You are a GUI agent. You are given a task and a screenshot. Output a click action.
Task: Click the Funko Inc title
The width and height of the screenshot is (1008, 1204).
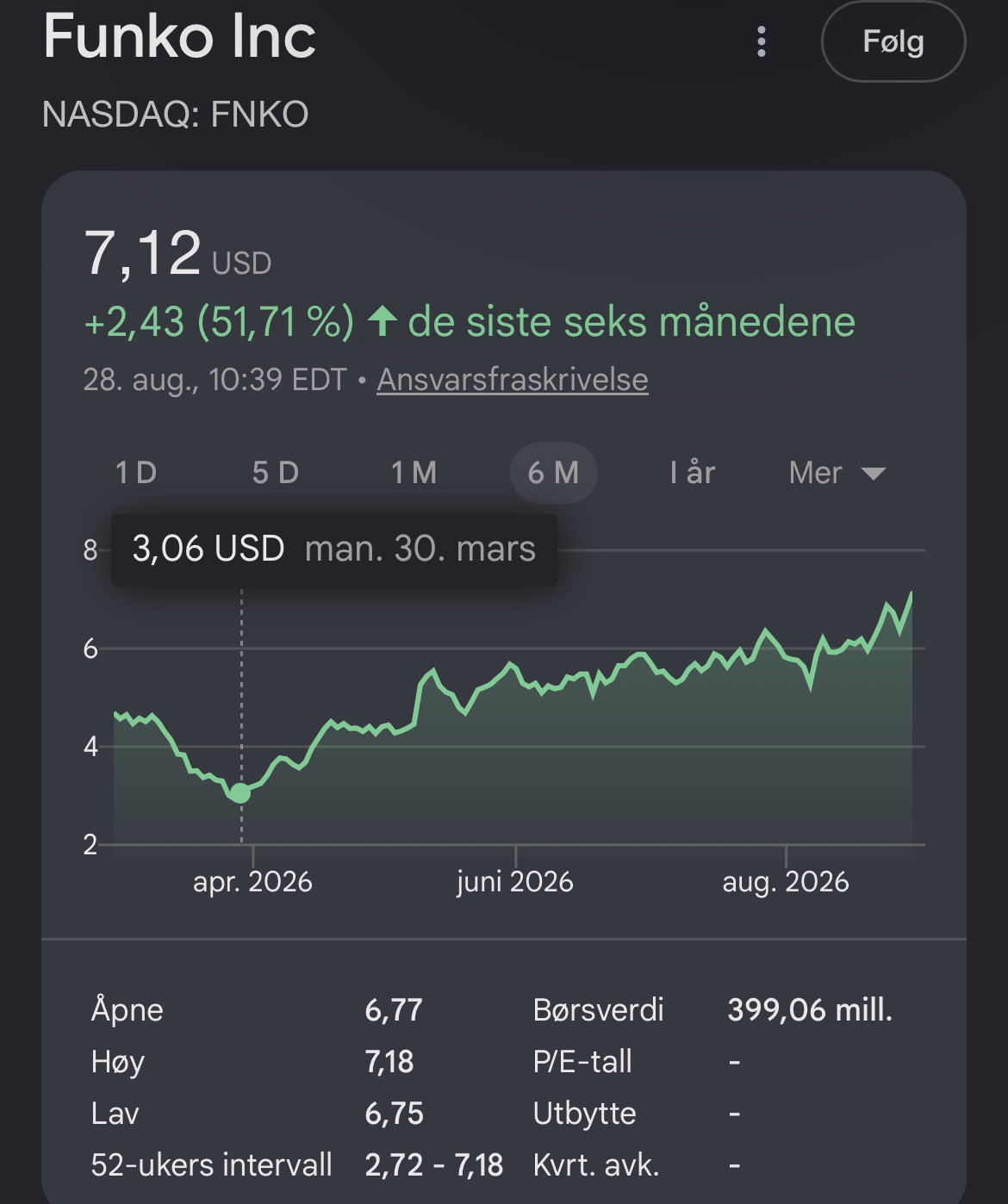tap(179, 36)
